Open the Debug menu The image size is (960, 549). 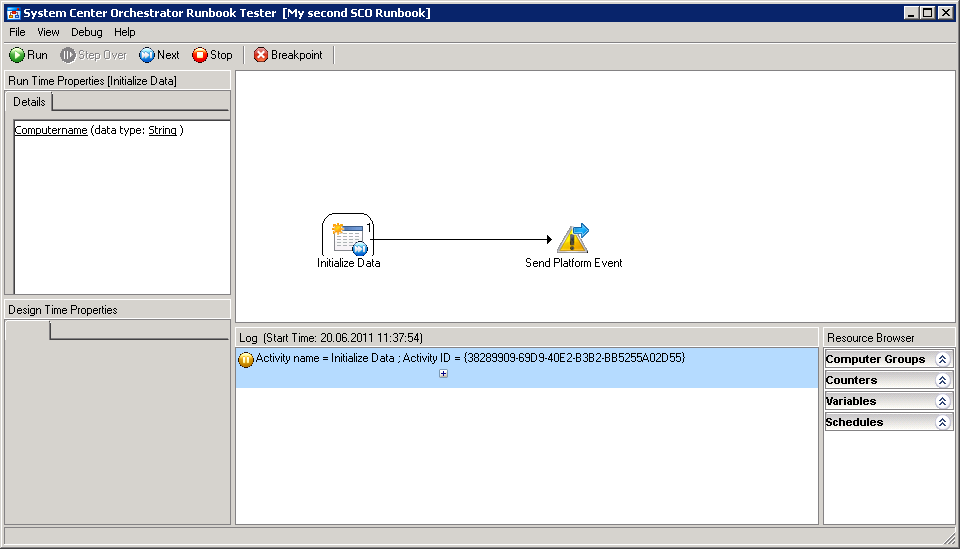[x=87, y=32]
